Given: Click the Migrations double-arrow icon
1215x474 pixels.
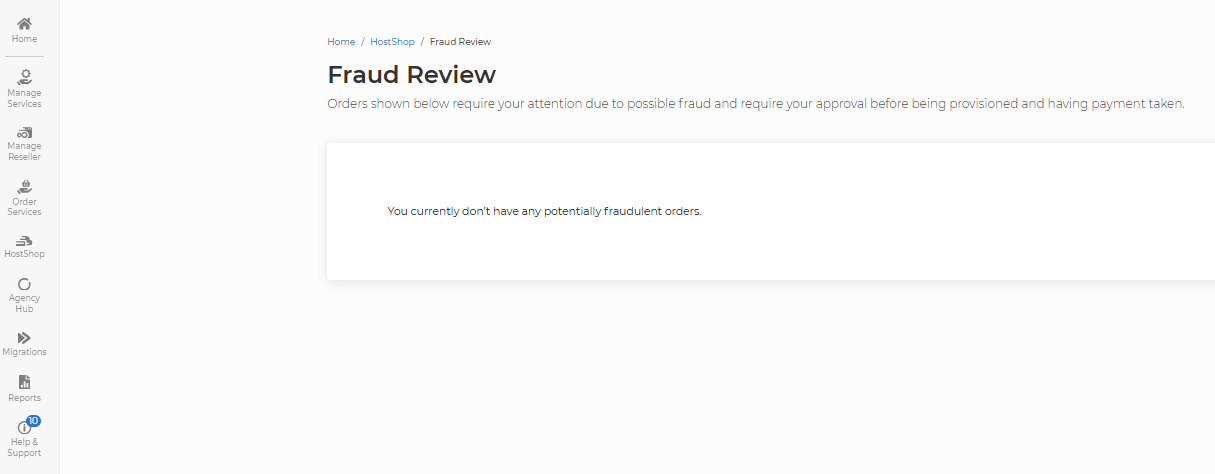Looking at the screenshot, I should [x=24, y=338].
